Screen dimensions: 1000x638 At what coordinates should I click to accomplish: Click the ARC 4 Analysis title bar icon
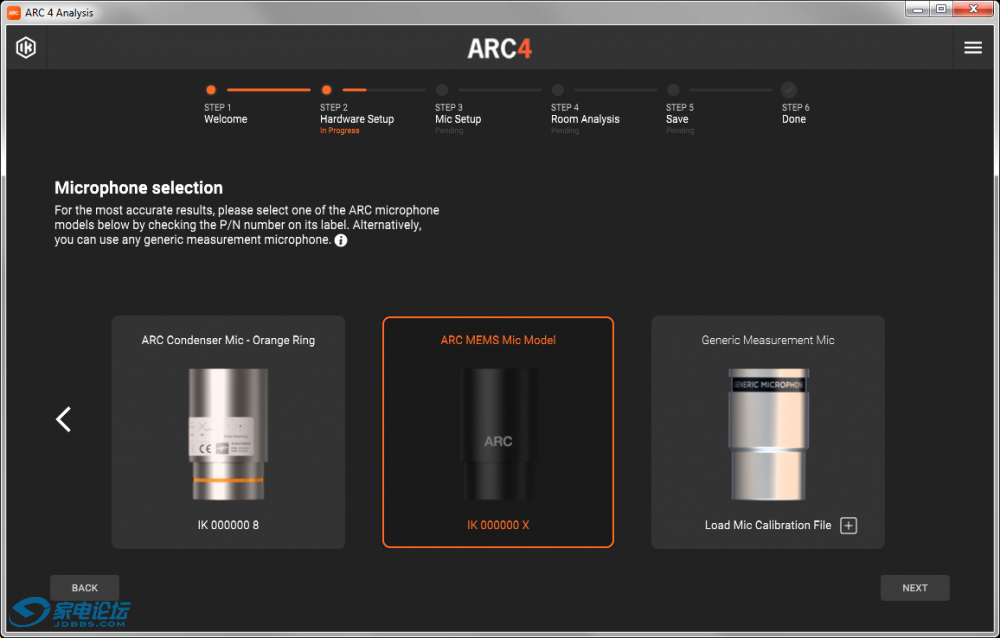click(x=14, y=12)
